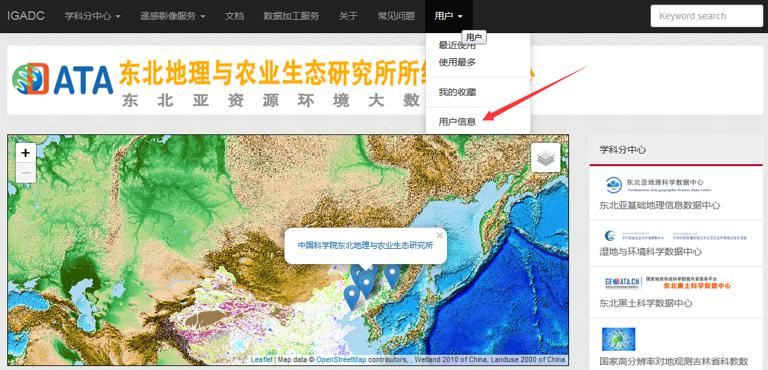Open 东北亚地理科学数据中心 logo image
This screenshot has width=768, height=370.
tap(658, 185)
